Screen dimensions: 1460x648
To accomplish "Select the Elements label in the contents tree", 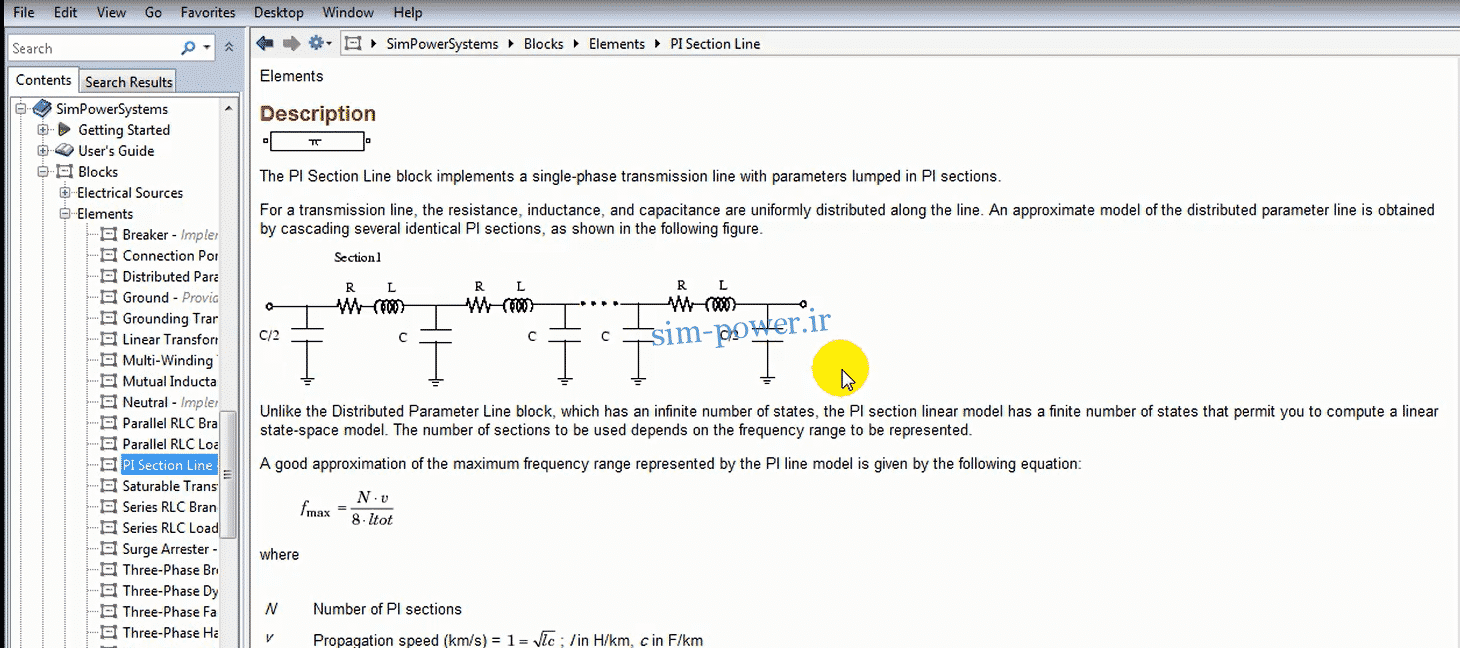I will click(105, 214).
